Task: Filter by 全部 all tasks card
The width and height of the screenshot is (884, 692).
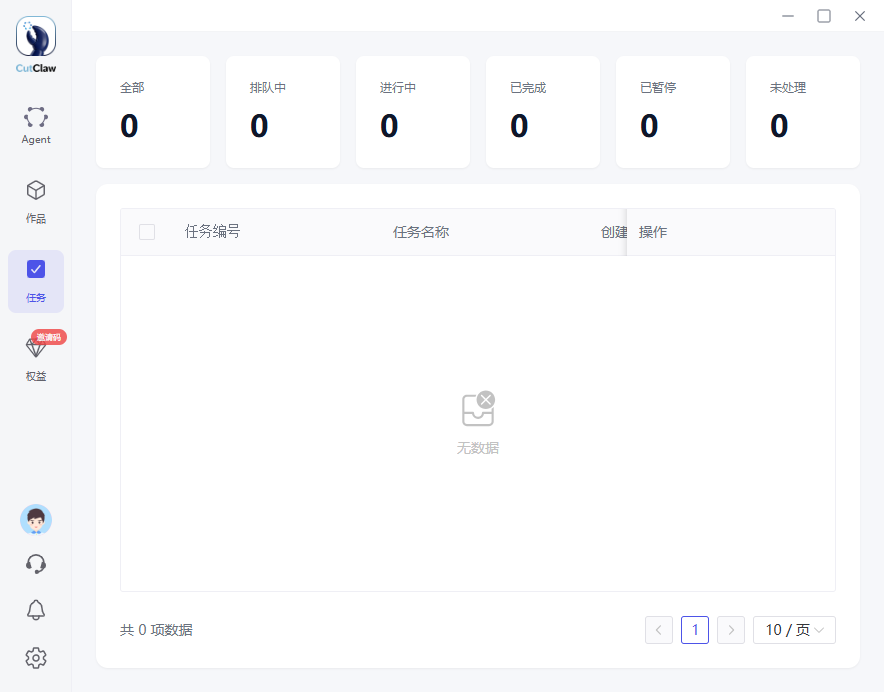Action: point(153,112)
